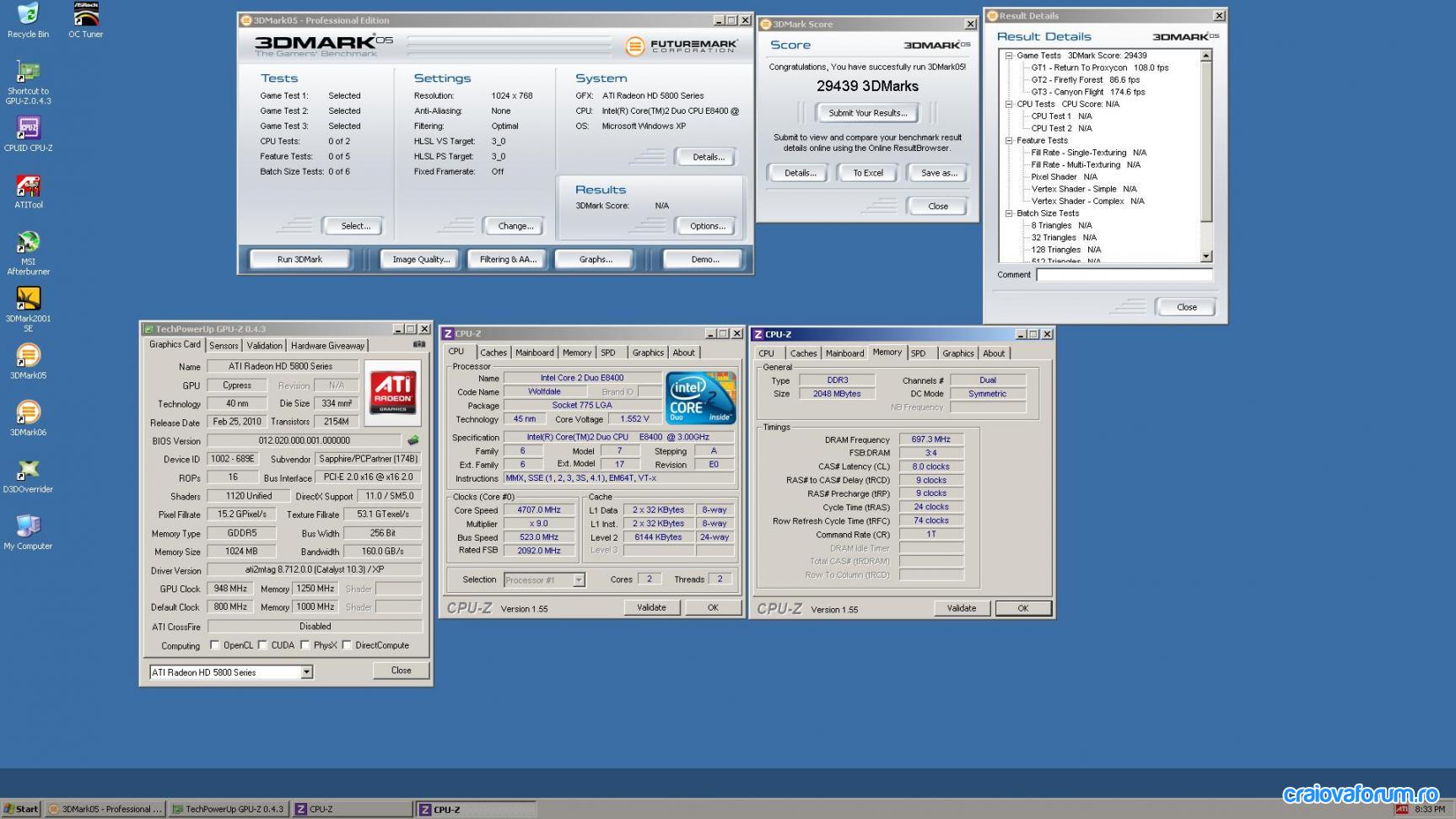Click the Close button in GPU-Z

click(x=401, y=671)
